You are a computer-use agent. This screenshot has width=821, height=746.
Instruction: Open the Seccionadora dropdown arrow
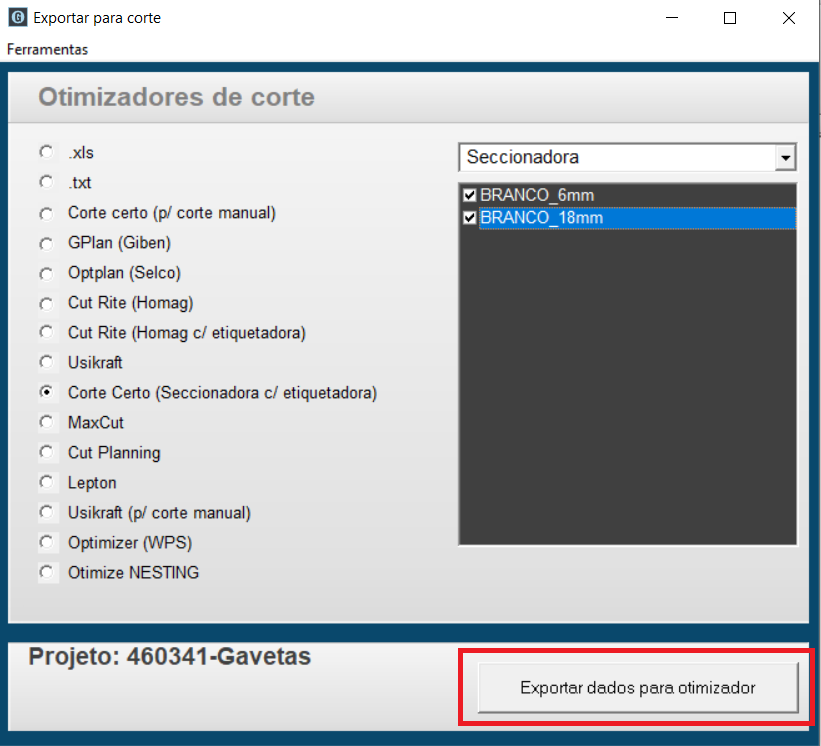785,157
